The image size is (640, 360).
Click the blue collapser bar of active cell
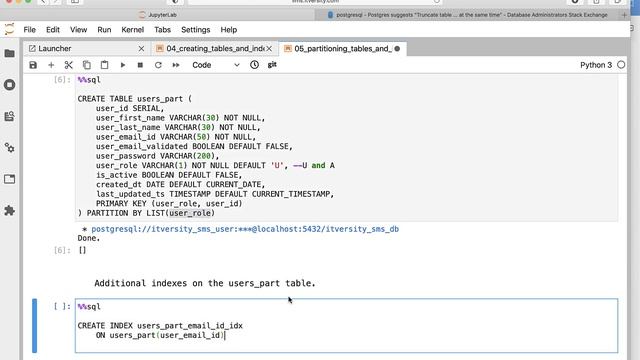[x=34, y=326]
